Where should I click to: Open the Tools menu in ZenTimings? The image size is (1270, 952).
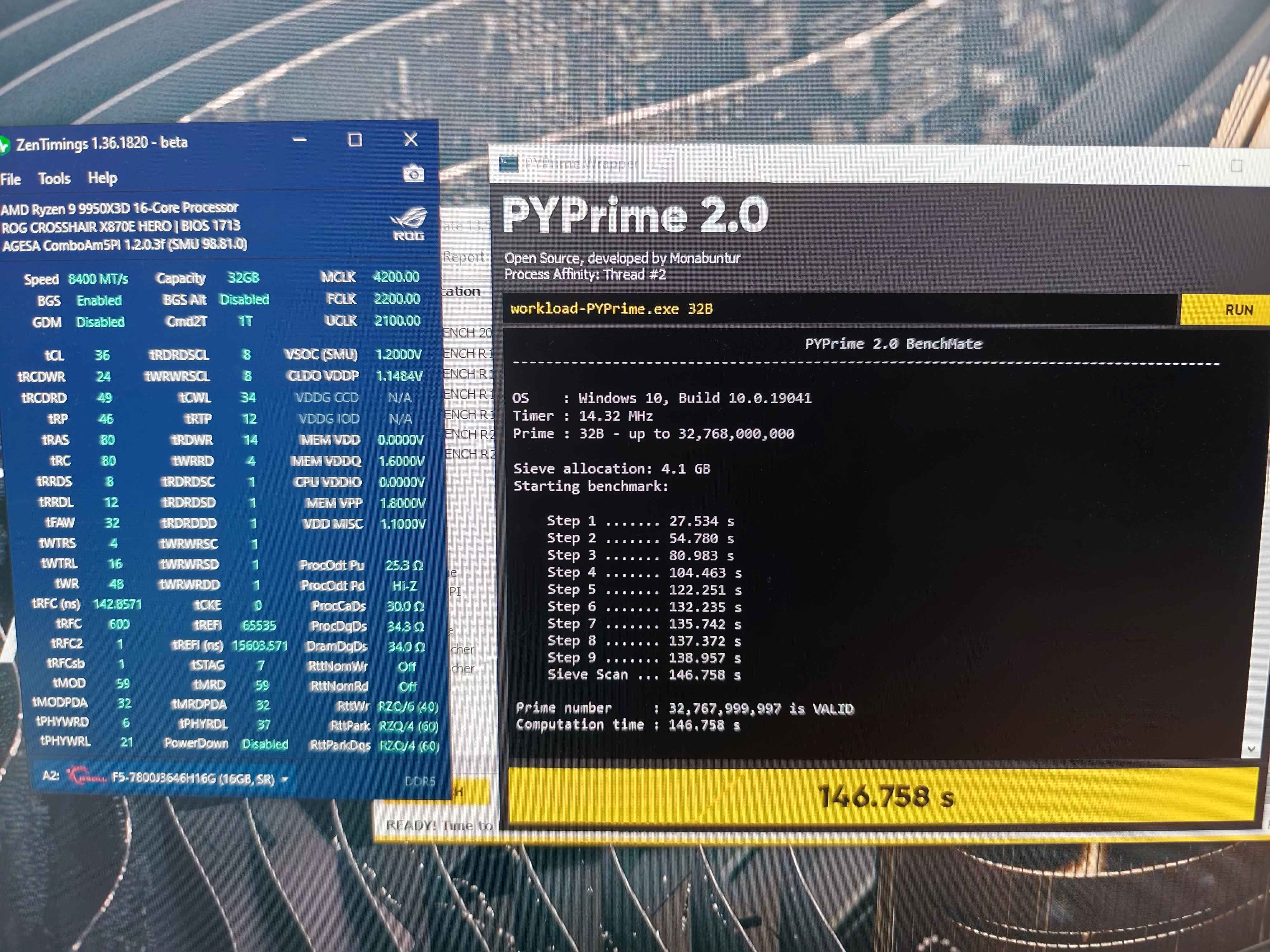pos(54,179)
